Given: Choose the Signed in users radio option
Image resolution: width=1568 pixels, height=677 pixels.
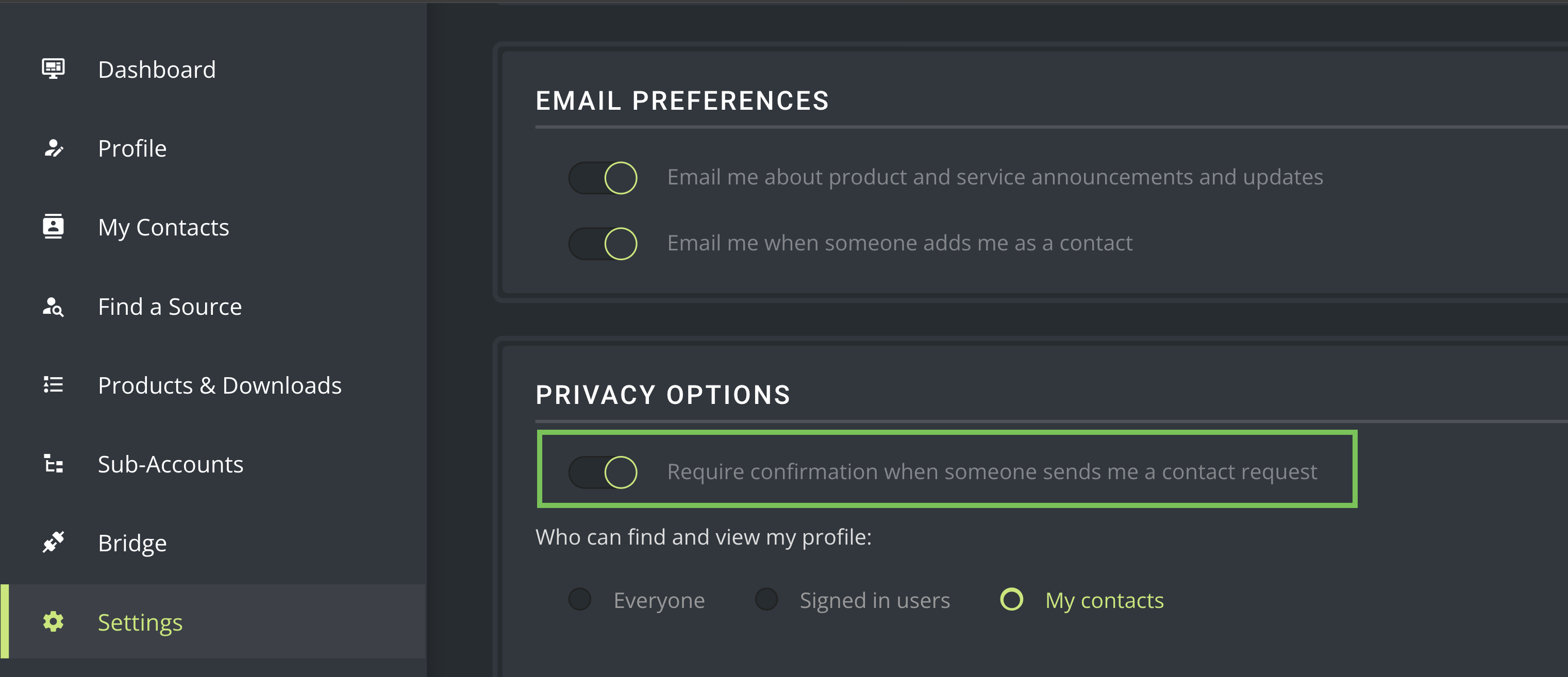Looking at the screenshot, I should tap(766, 599).
